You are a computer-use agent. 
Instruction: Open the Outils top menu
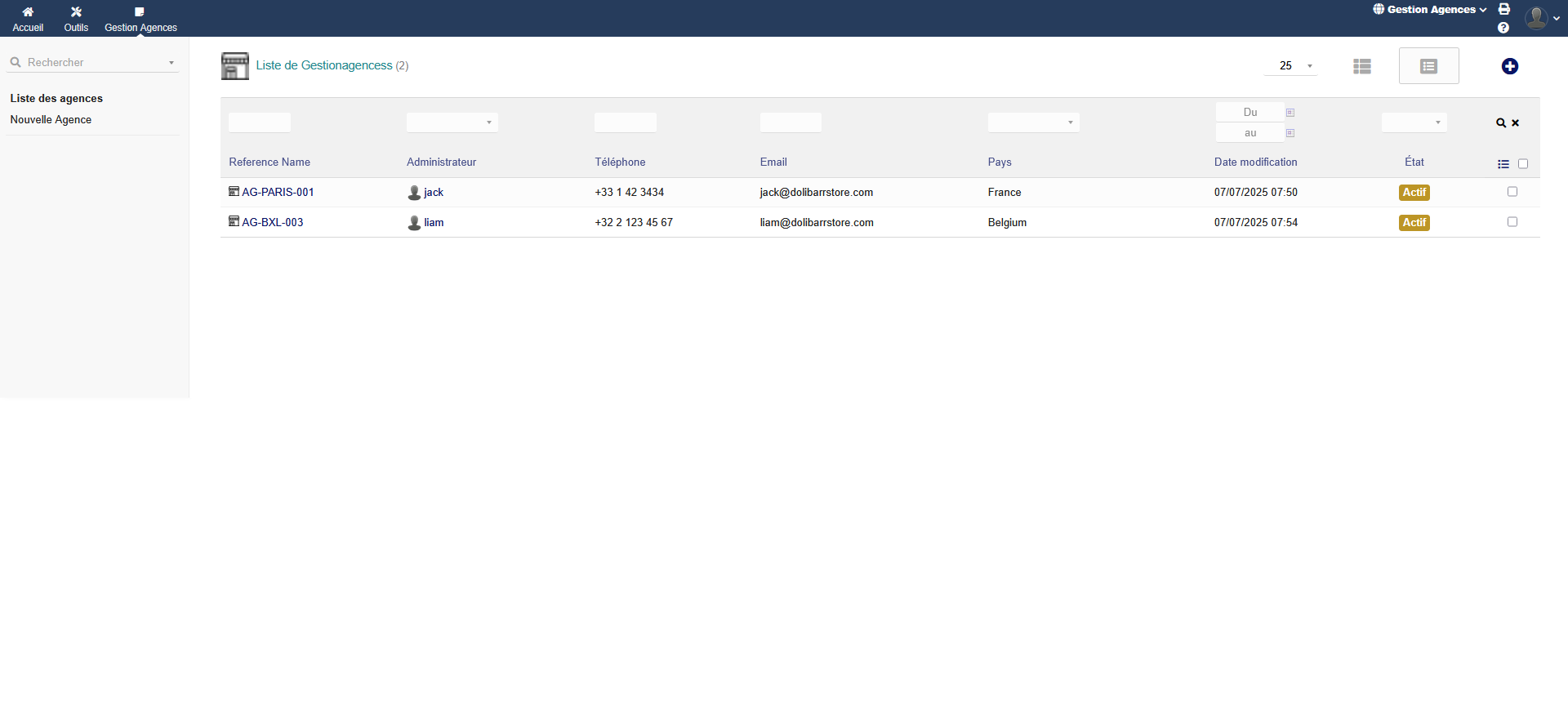[76, 19]
